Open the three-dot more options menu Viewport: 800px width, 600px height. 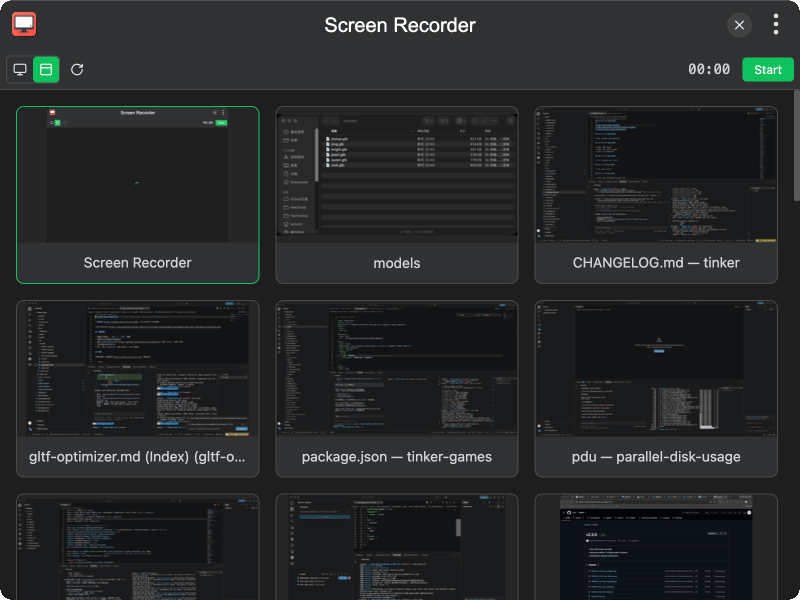tap(776, 24)
